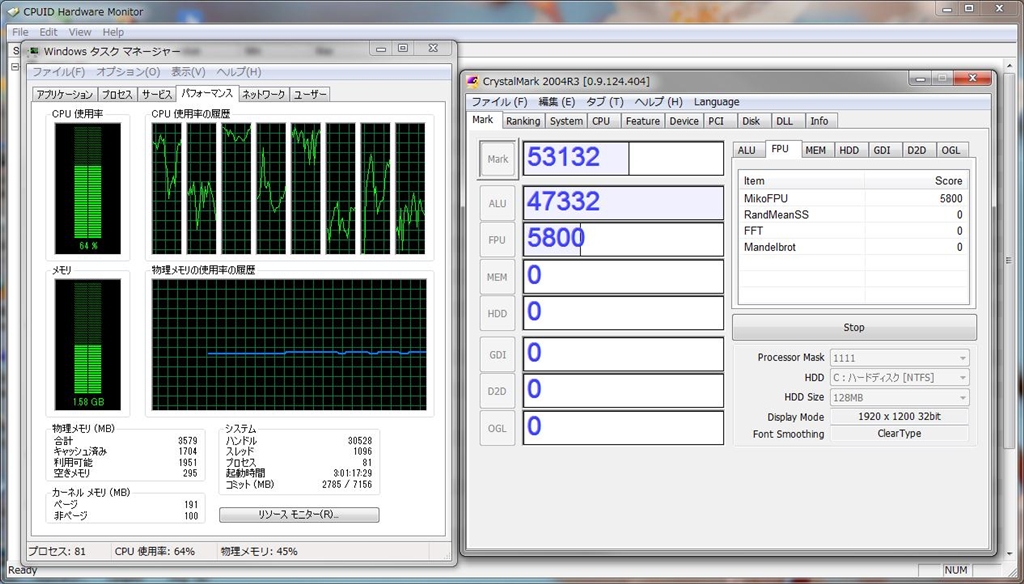Open the オプション(O) menu in Task Manager
The image size is (1024, 584).
(x=128, y=72)
